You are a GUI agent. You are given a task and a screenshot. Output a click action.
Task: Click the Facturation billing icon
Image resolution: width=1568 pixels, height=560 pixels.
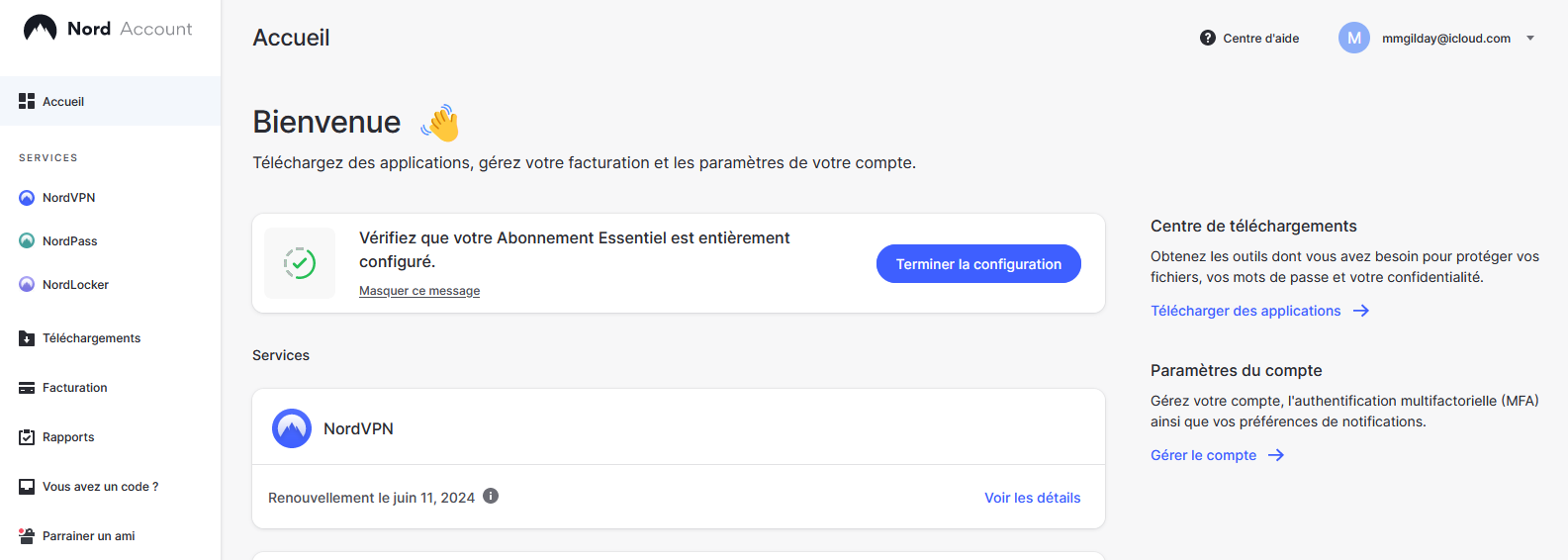point(27,388)
